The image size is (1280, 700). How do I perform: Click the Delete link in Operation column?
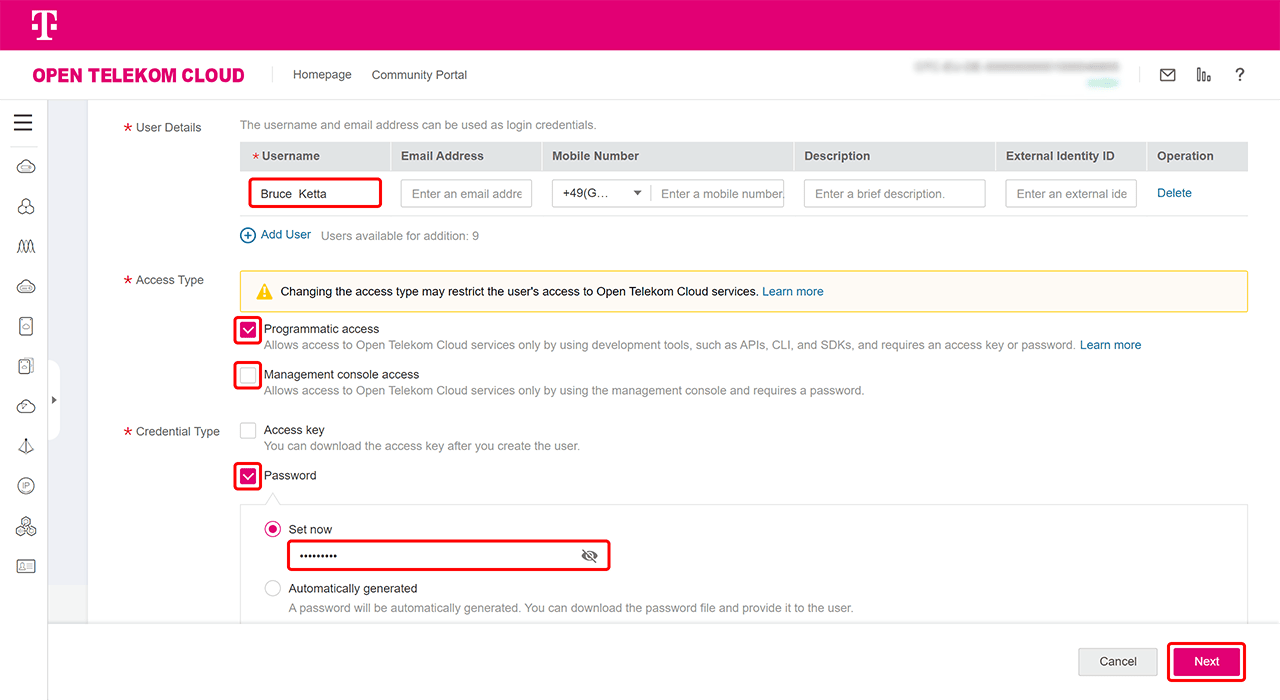(x=1174, y=193)
